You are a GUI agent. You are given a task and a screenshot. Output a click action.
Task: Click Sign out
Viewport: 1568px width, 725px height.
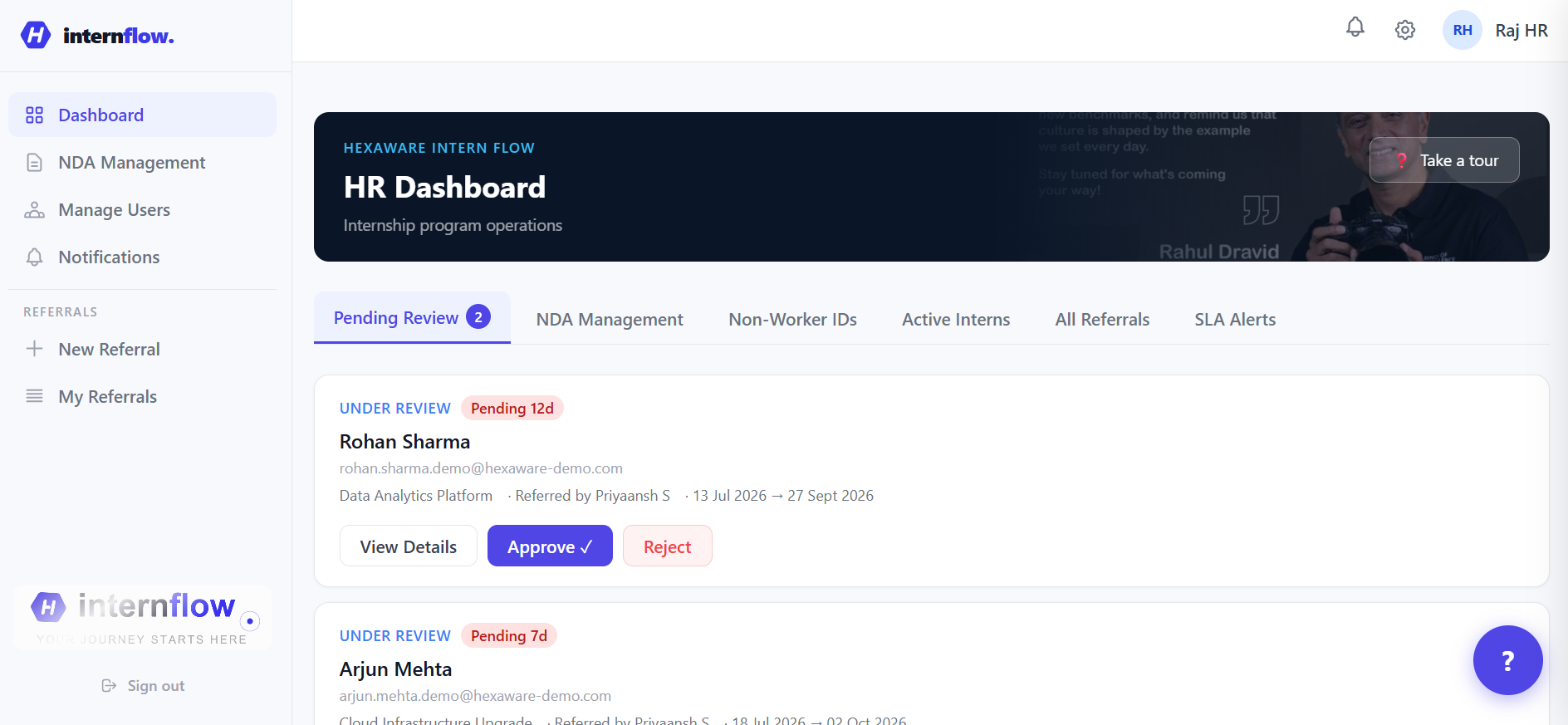tap(143, 685)
